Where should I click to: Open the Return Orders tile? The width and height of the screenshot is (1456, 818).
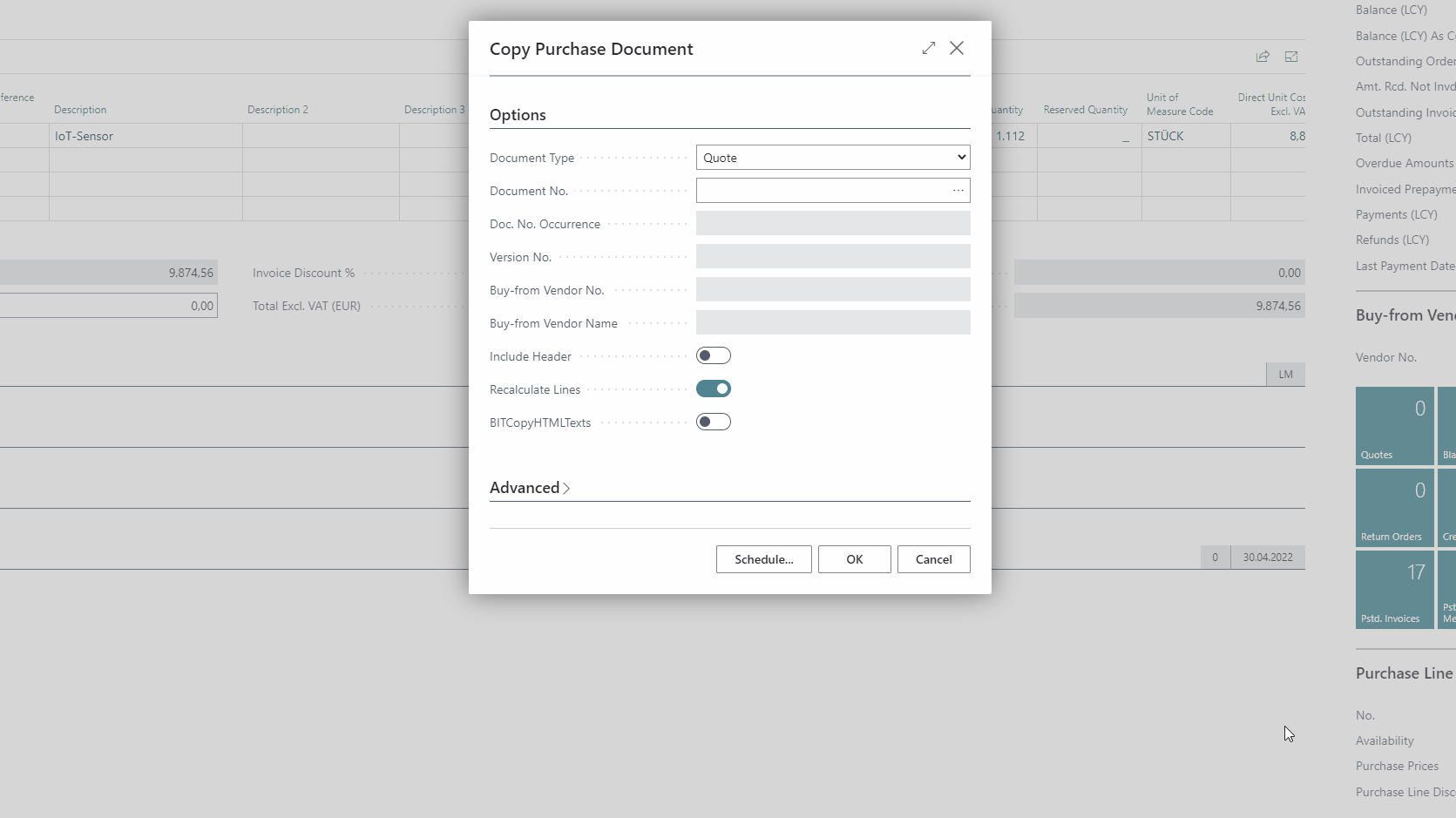click(1394, 508)
